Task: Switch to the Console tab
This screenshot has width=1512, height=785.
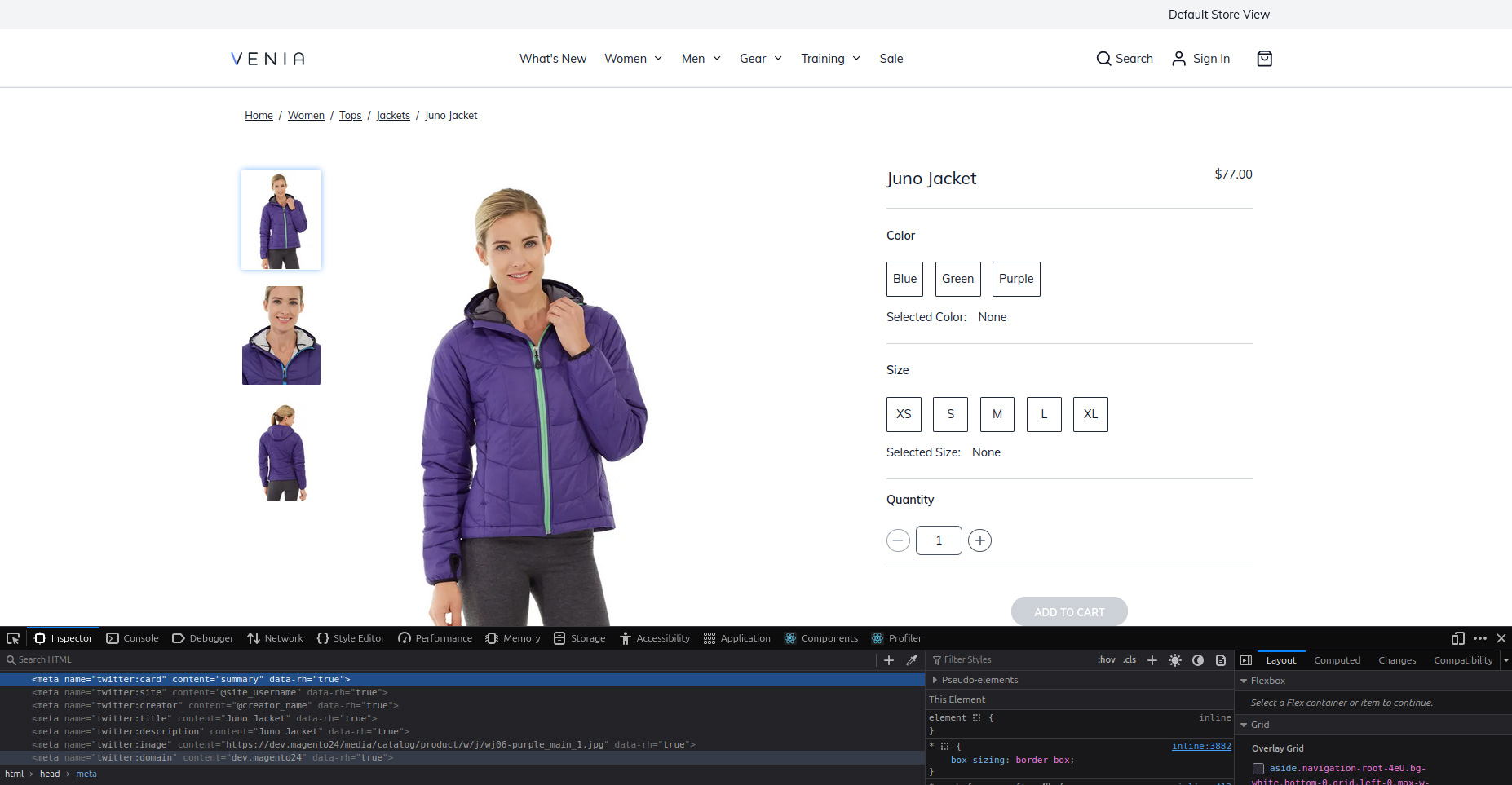Action: click(x=132, y=638)
